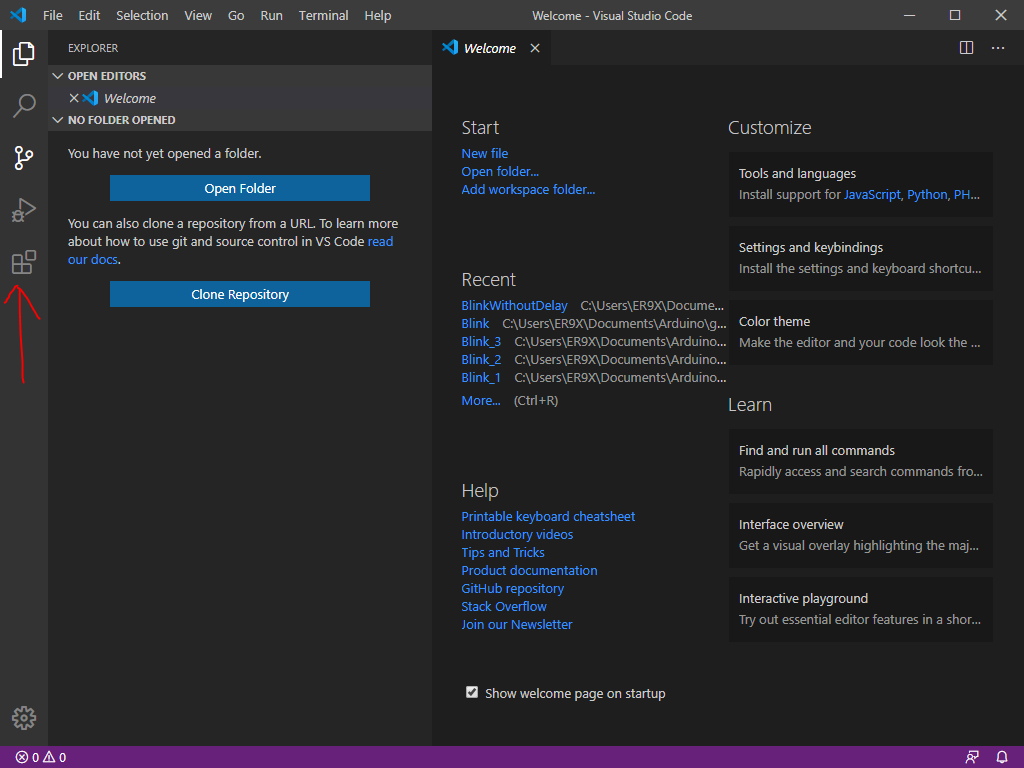Open the Tips and Tricks link
Screen dimensions: 1024x768
(503, 552)
